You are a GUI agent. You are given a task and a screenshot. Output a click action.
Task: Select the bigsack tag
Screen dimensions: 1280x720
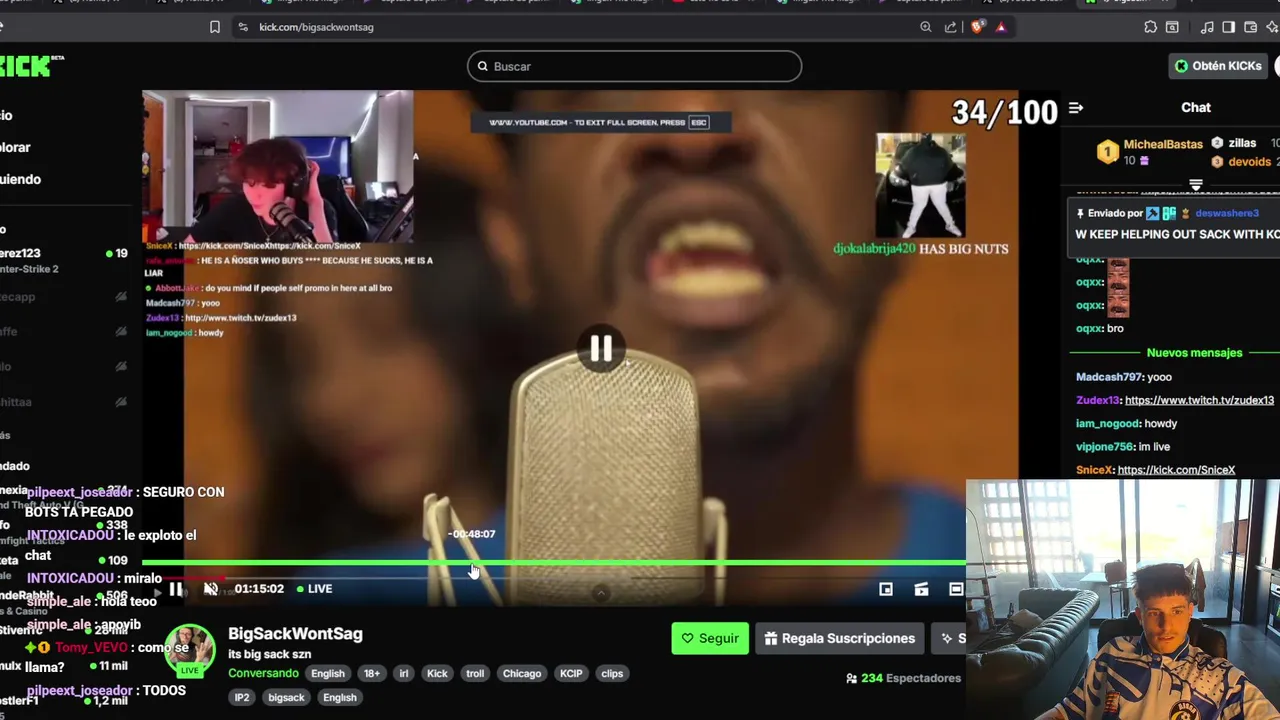pos(286,697)
